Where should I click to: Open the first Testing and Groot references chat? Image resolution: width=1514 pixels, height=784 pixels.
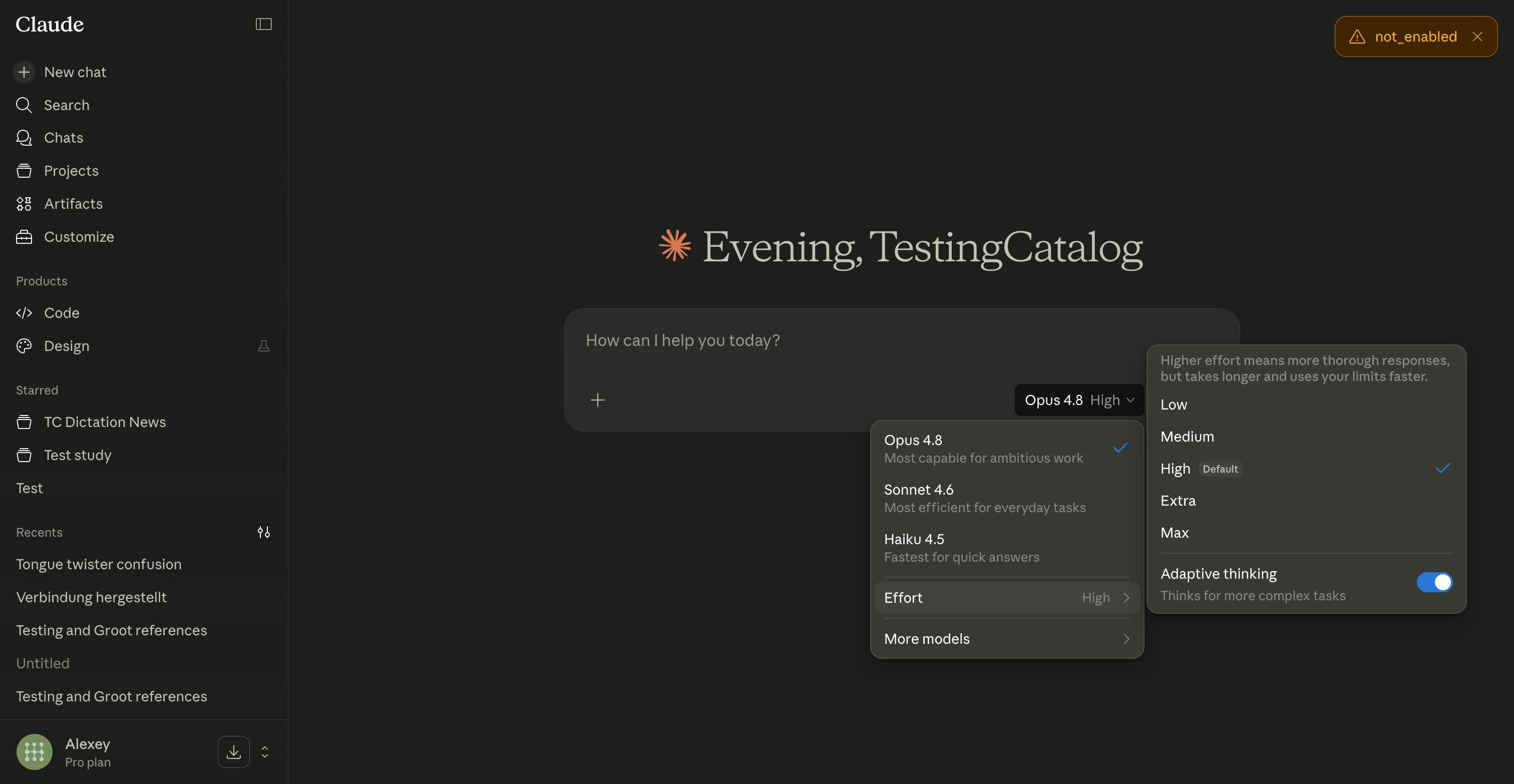(144, 630)
